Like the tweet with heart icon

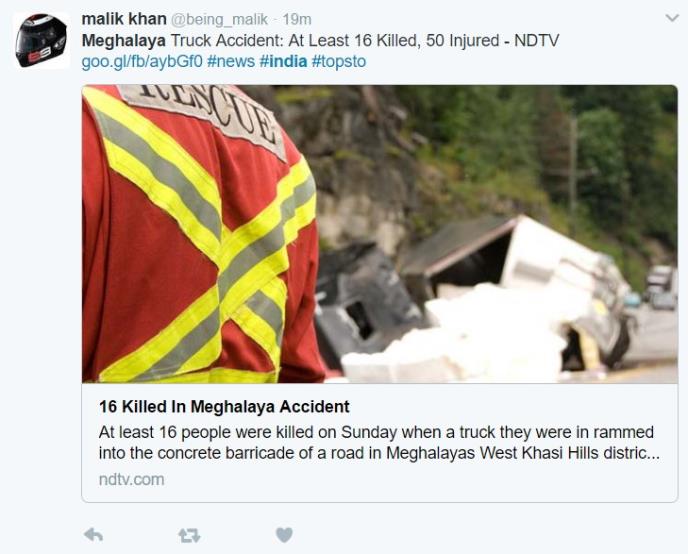[x=284, y=535]
